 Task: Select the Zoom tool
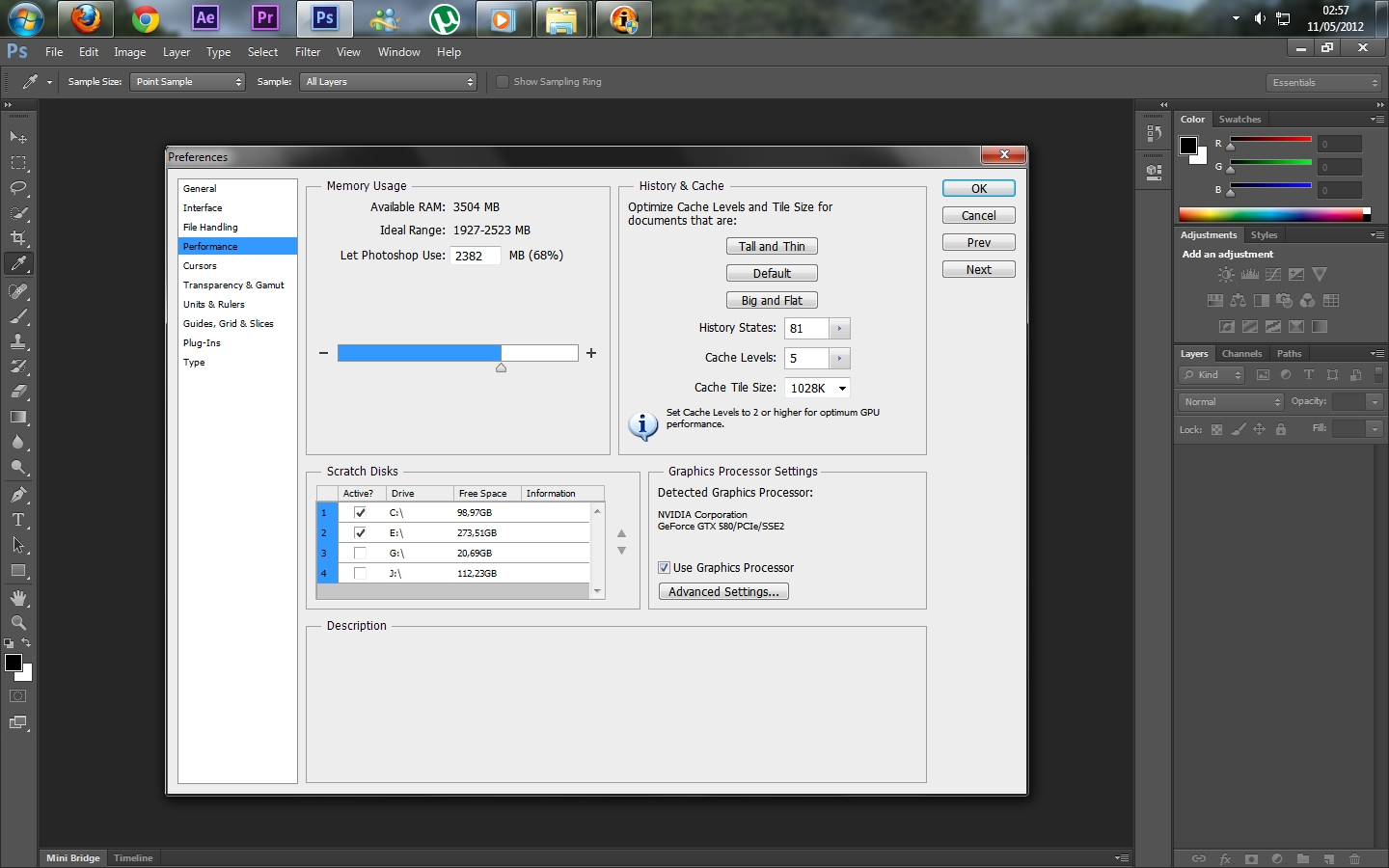point(18,623)
